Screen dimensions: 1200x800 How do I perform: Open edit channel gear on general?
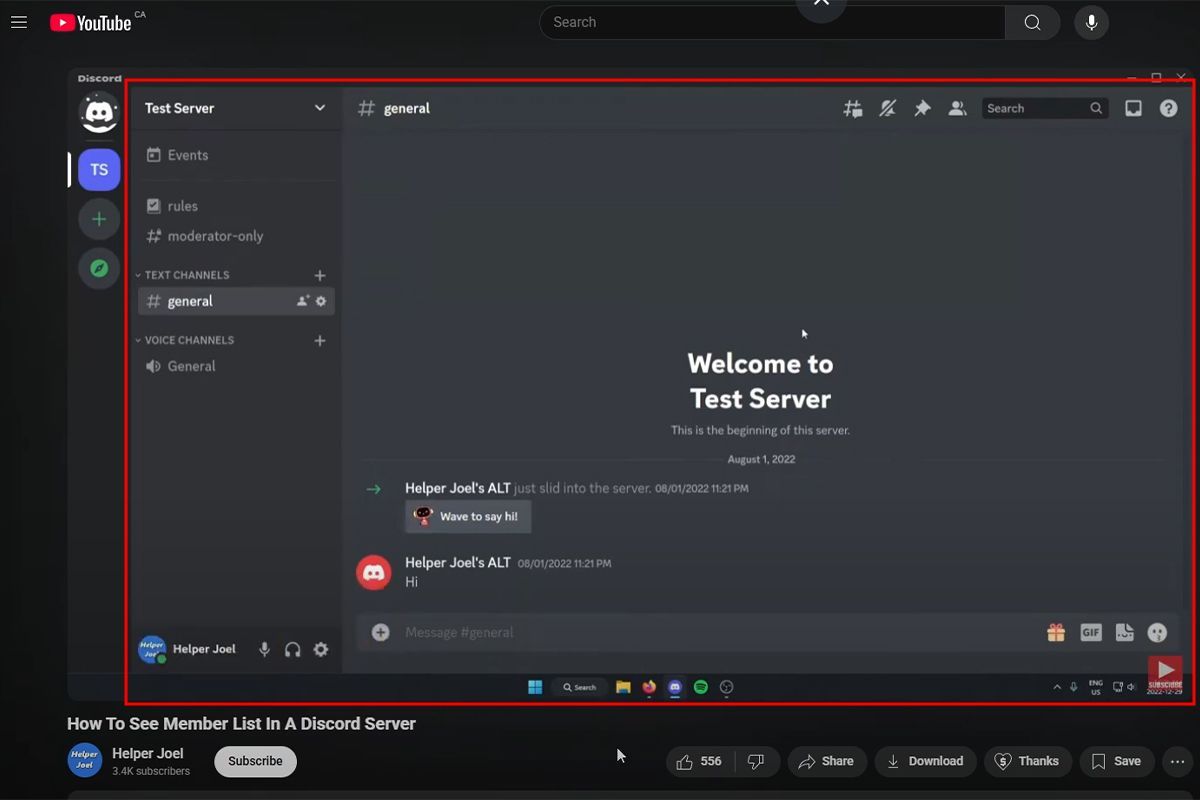point(321,301)
